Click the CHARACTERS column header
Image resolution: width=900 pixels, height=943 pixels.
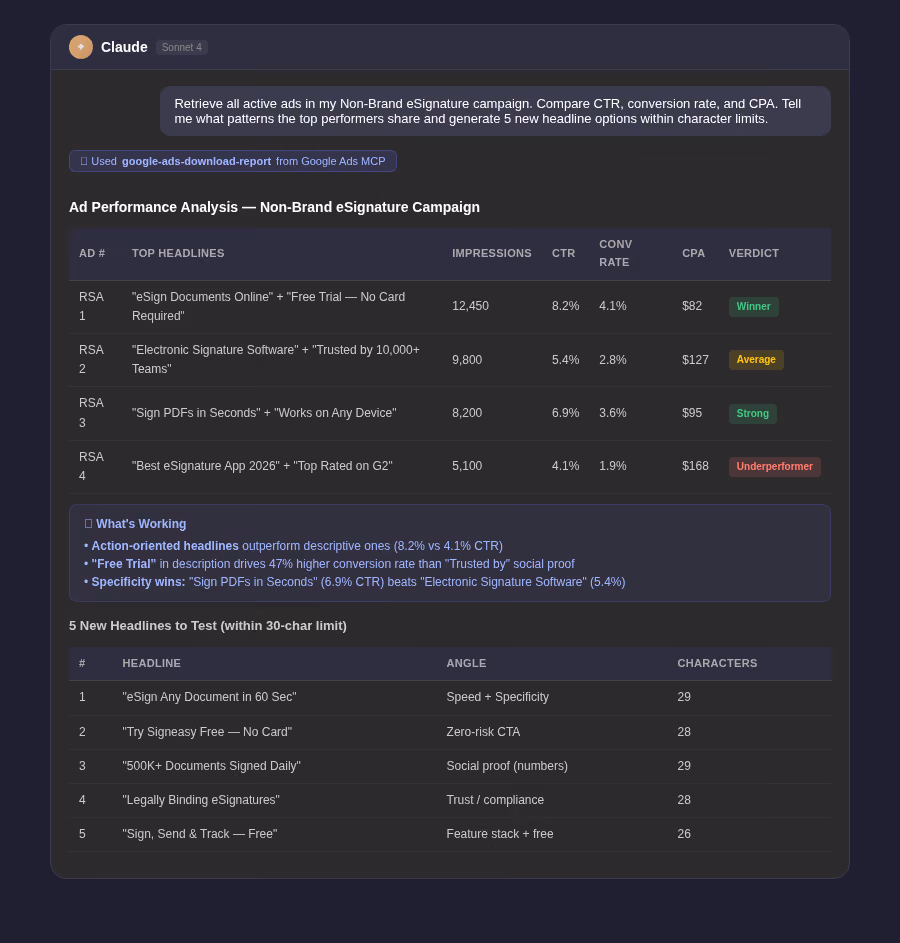(717, 663)
